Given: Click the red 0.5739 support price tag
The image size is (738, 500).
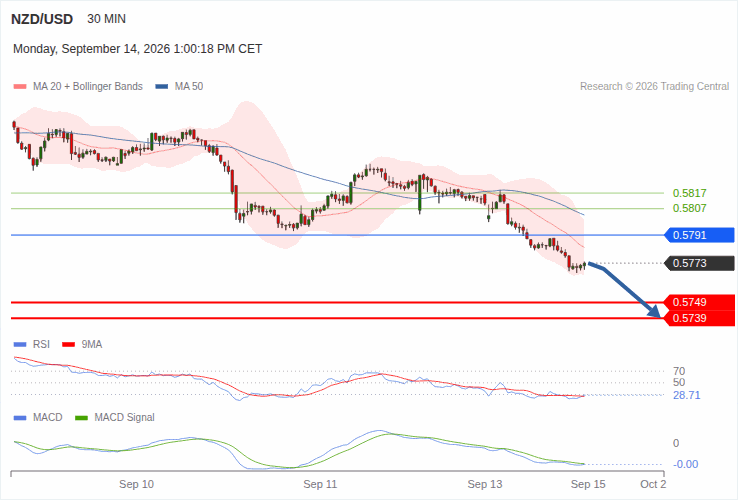Looking at the screenshot, I should [699, 318].
